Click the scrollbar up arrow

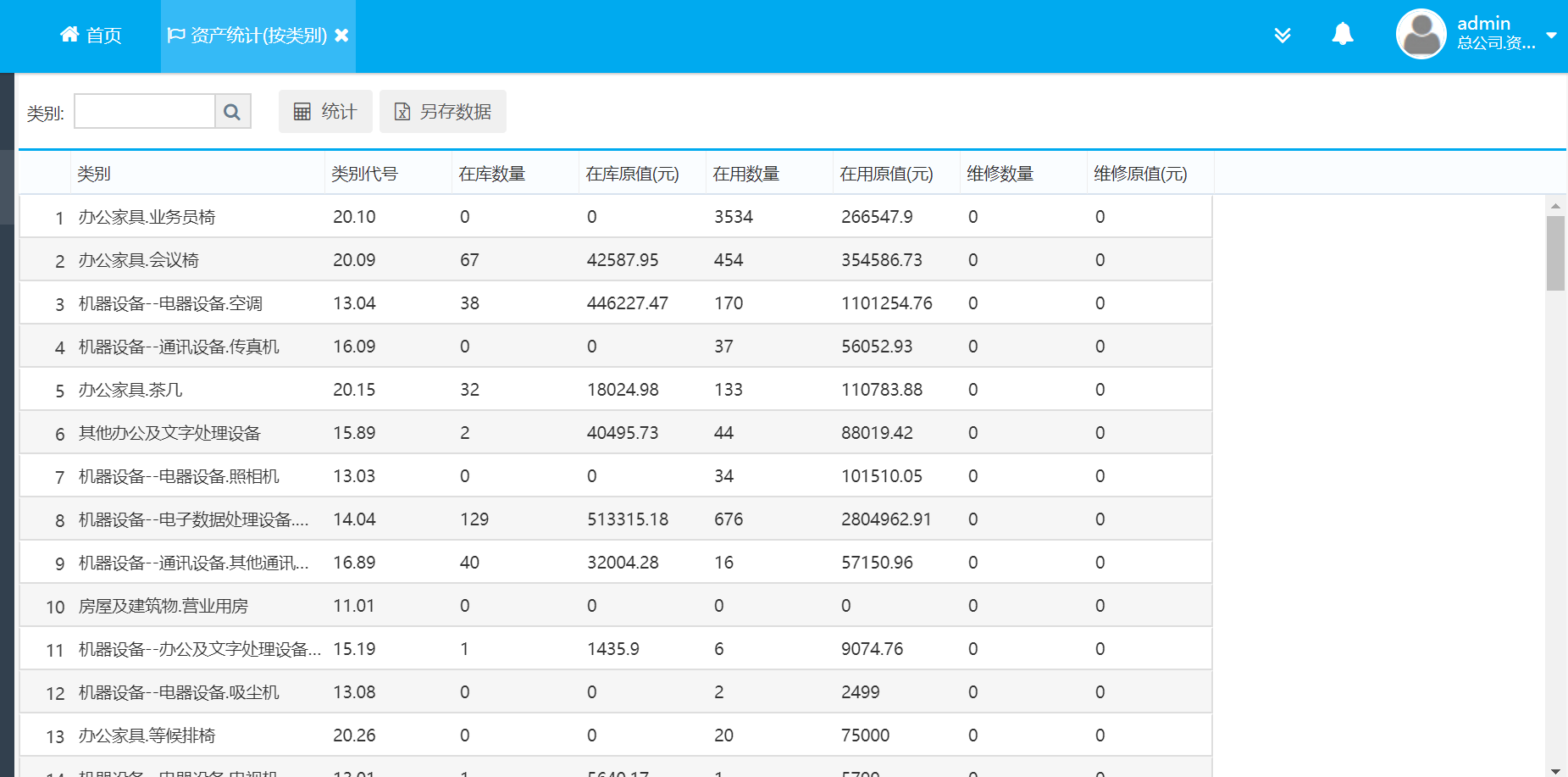[1555, 206]
